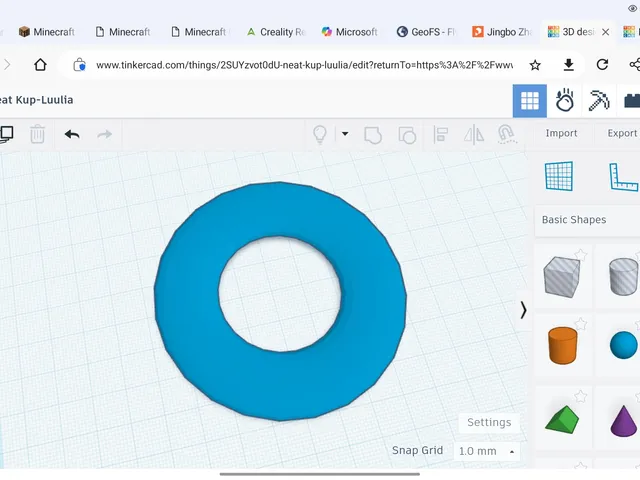The height and width of the screenshot is (480, 640).
Task: Click the Align tool icon
Action: coord(441,134)
